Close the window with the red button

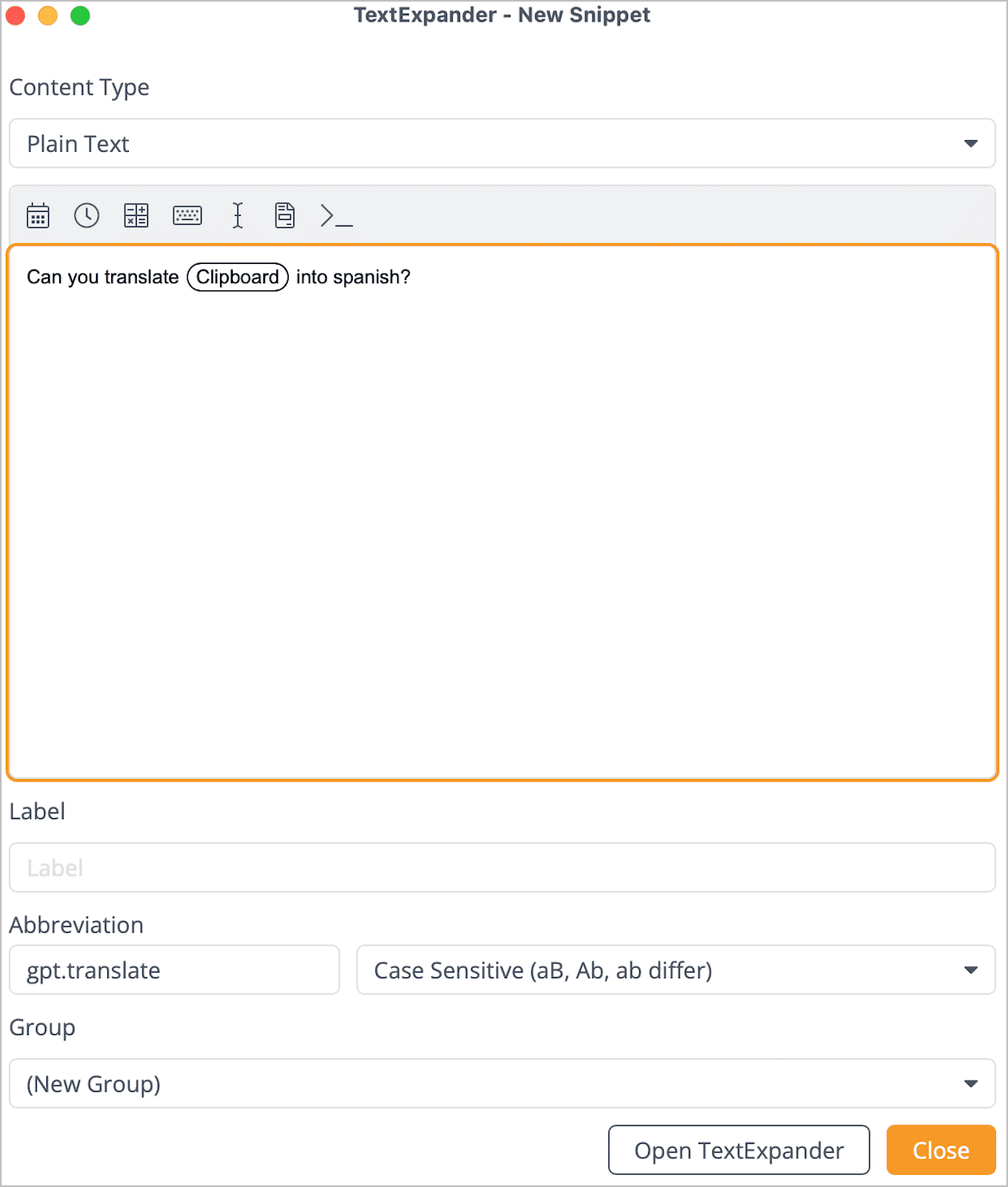(x=15, y=14)
